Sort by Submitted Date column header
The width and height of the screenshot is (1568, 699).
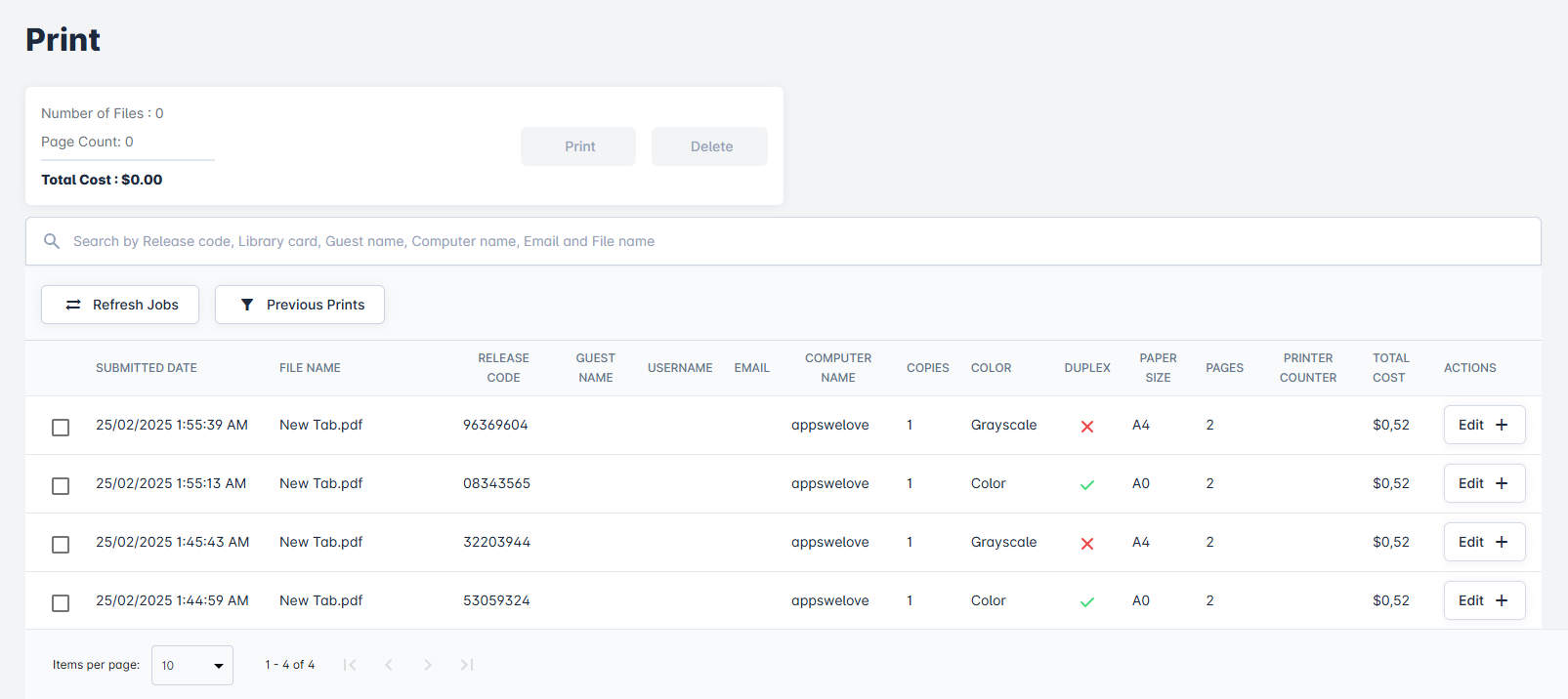point(147,368)
